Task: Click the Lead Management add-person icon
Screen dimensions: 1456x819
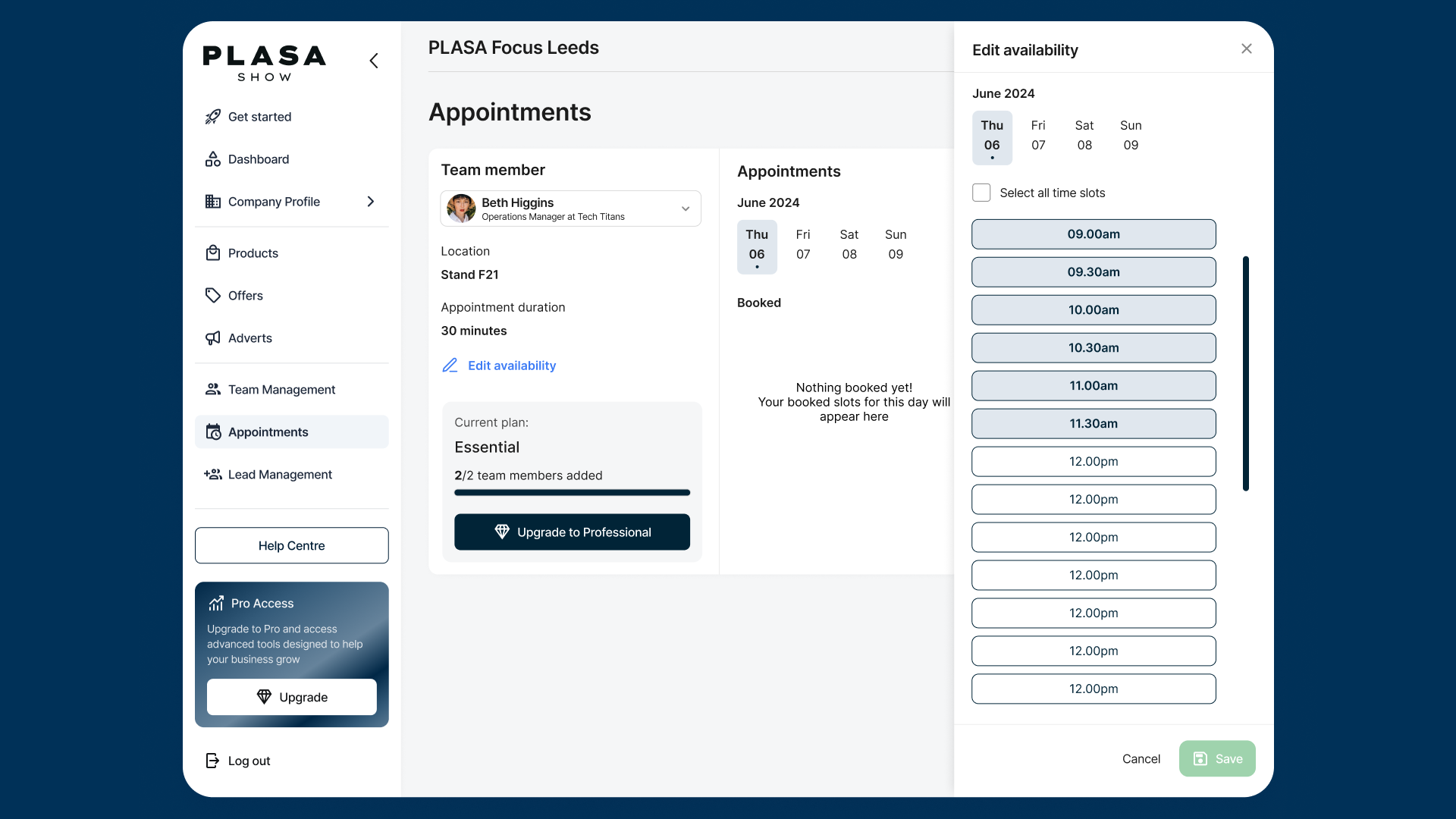Action: click(212, 475)
